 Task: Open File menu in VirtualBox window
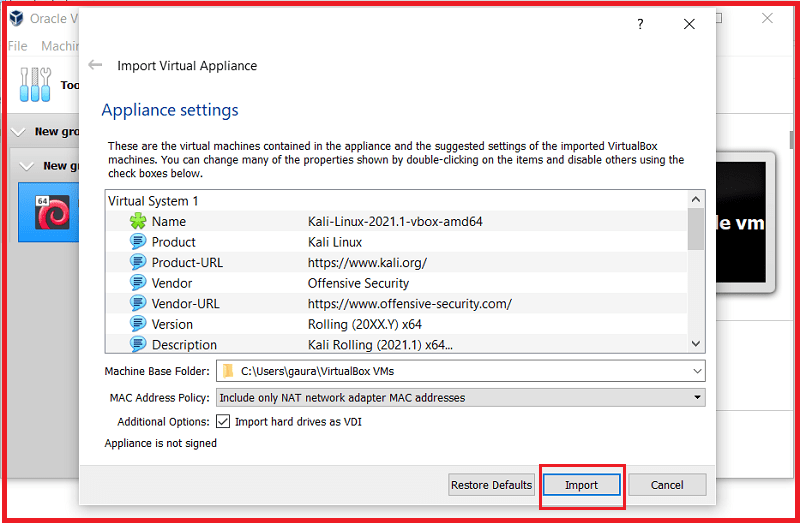(18, 46)
